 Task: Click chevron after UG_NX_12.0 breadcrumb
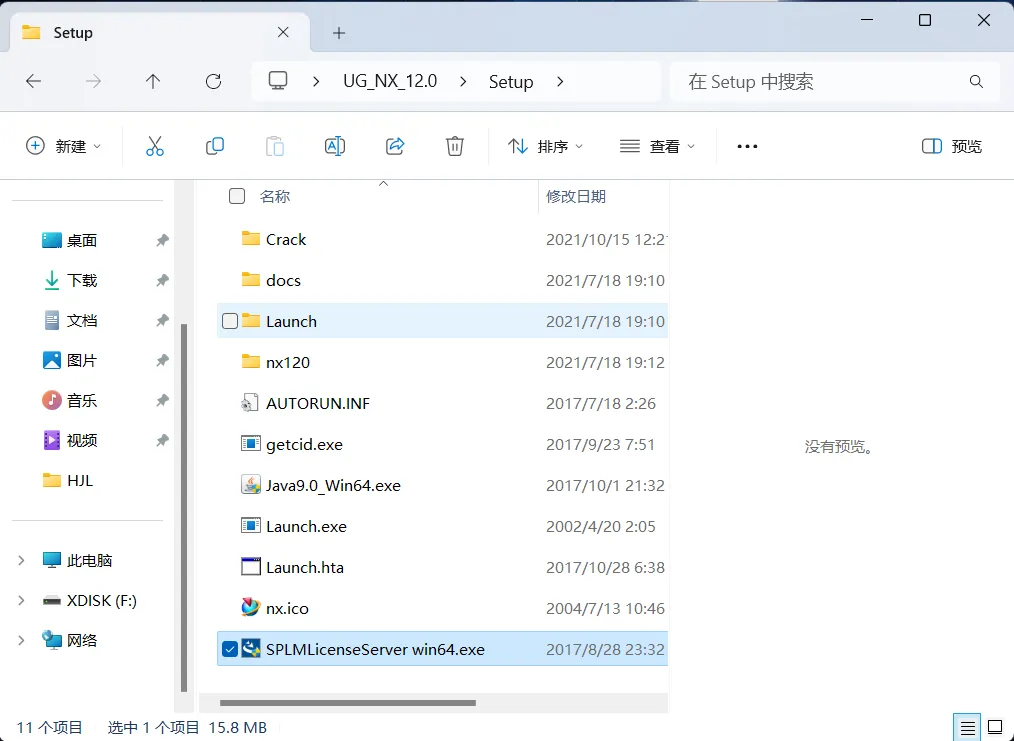463,81
